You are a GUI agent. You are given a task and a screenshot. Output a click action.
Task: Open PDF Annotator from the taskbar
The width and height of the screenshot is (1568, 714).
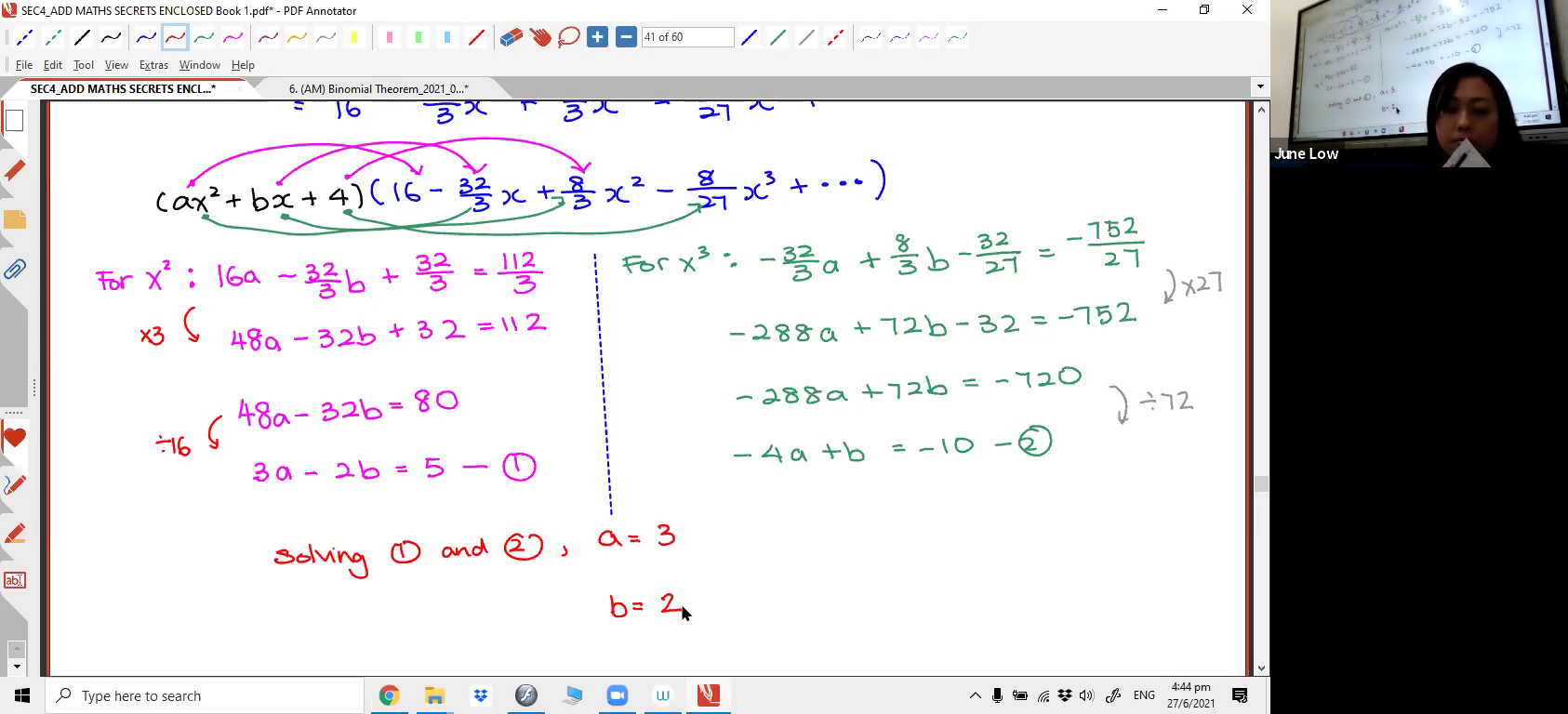point(709,695)
